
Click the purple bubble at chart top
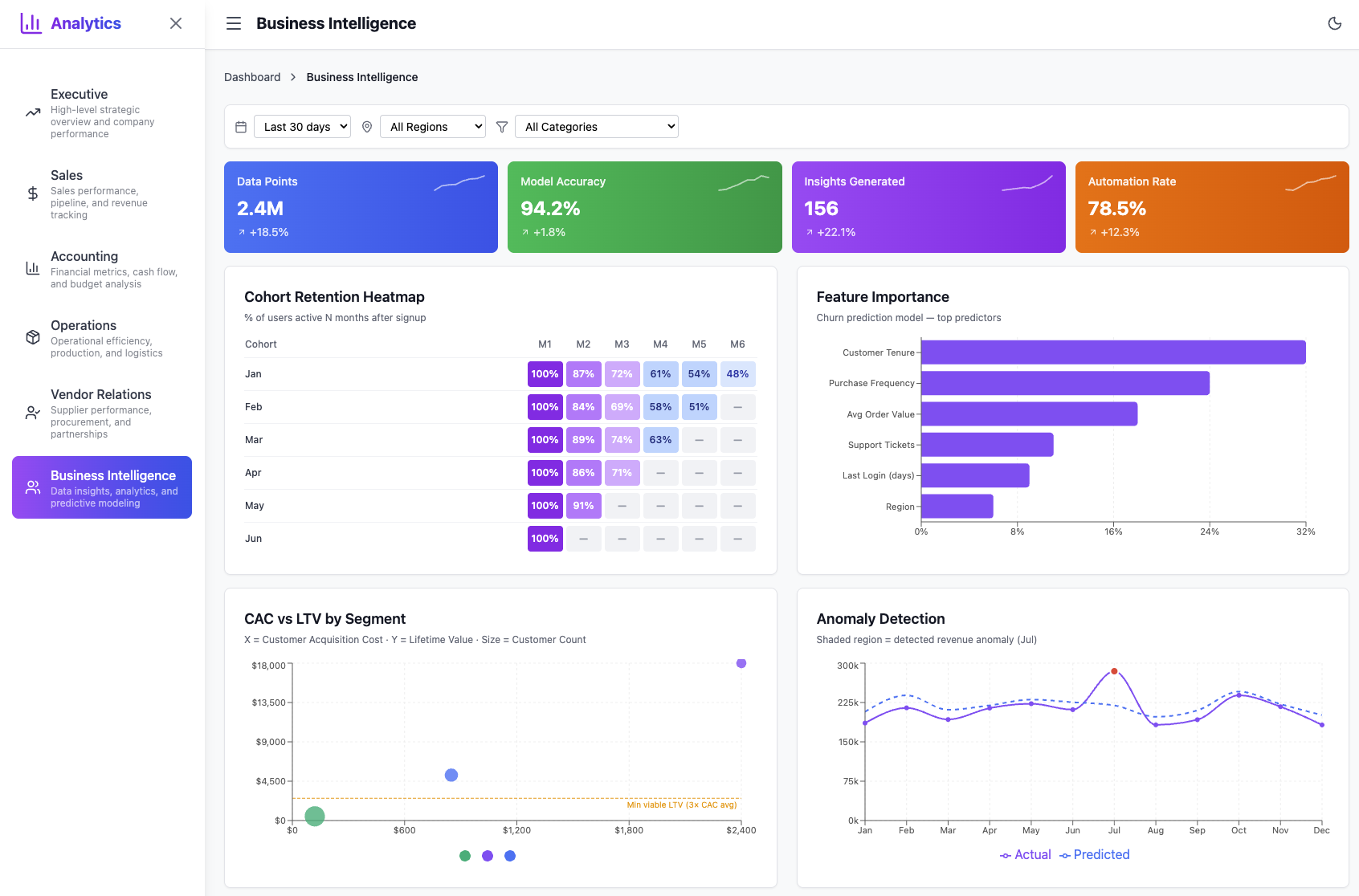[741, 663]
